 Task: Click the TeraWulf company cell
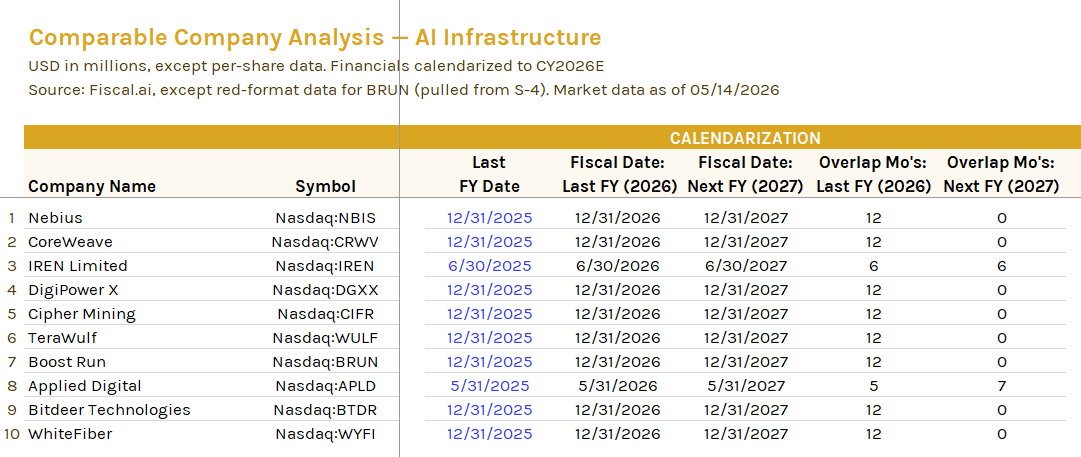61,338
